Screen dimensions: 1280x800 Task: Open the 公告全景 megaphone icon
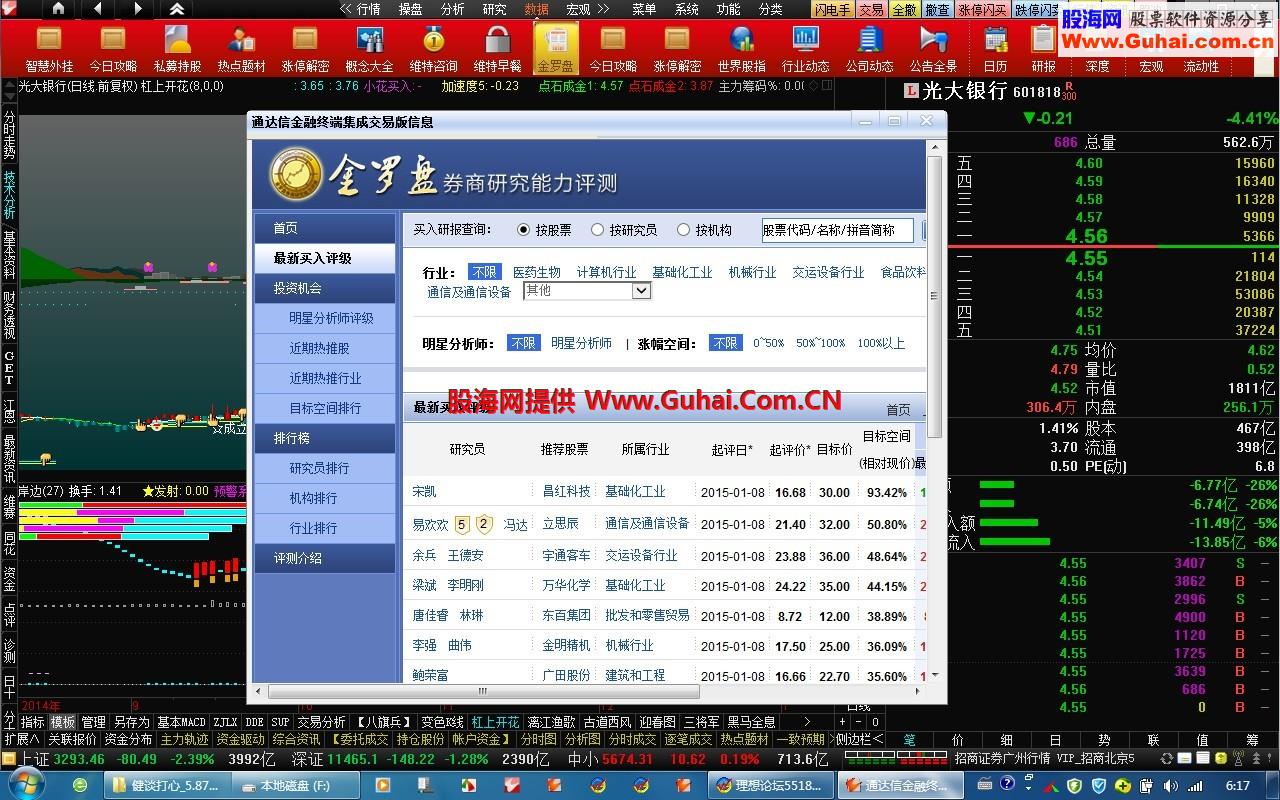pyautogui.click(x=933, y=47)
